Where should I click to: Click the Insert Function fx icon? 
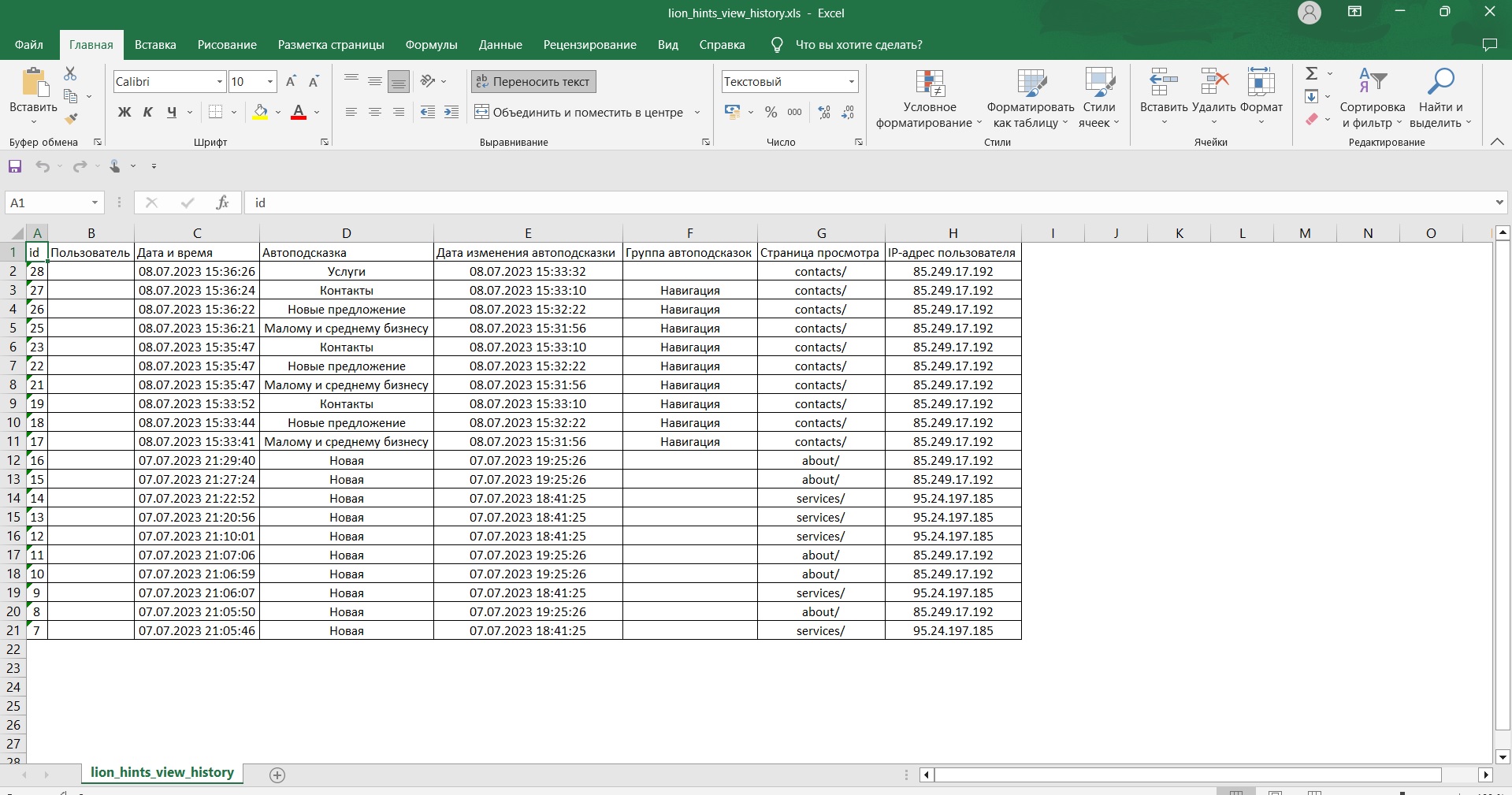222,202
